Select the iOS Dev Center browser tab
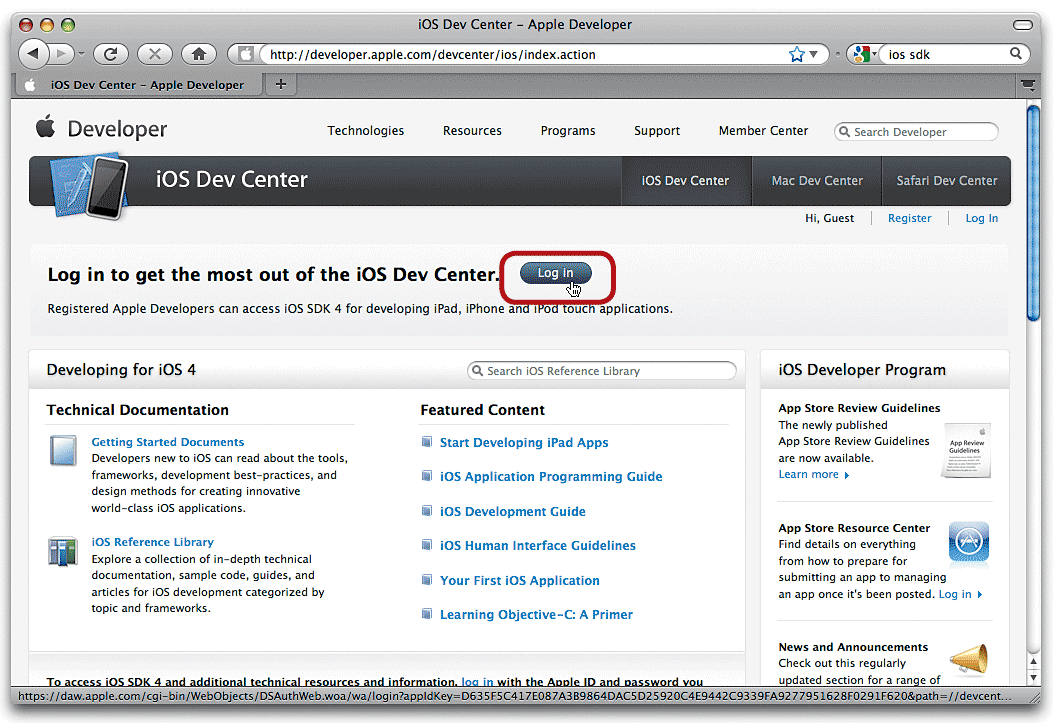Viewport: 1054px width, 723px height. (137, 85)
